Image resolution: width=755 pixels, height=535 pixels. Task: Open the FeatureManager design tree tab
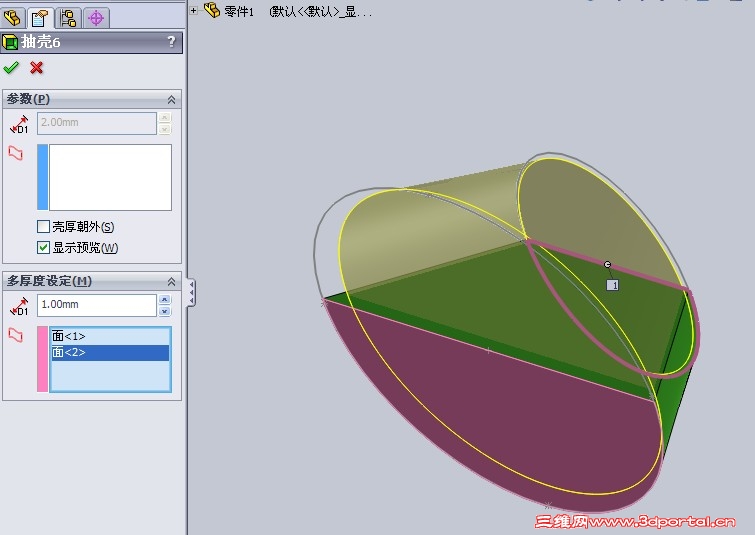[13, 18]
